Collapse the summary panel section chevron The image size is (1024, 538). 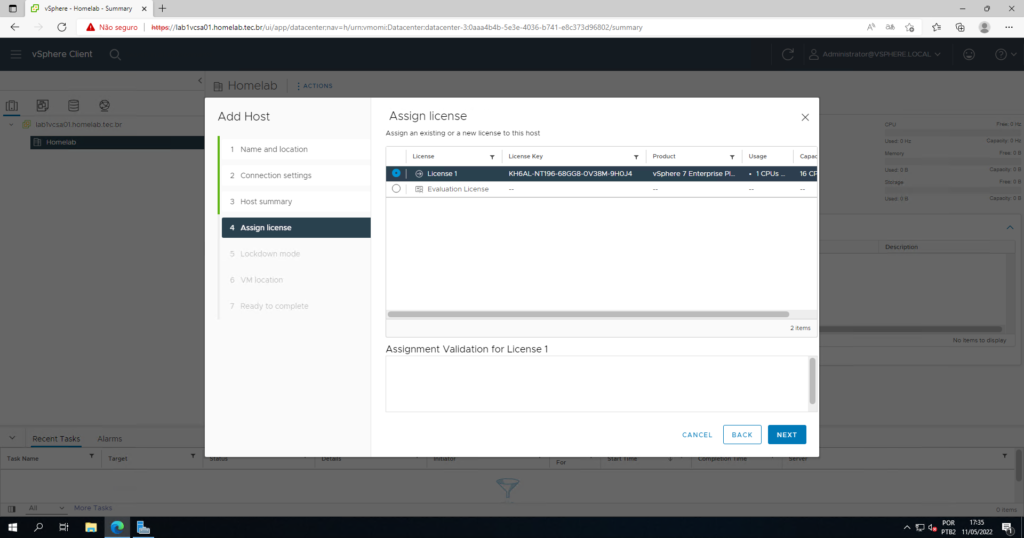[x=1010, y=227]
